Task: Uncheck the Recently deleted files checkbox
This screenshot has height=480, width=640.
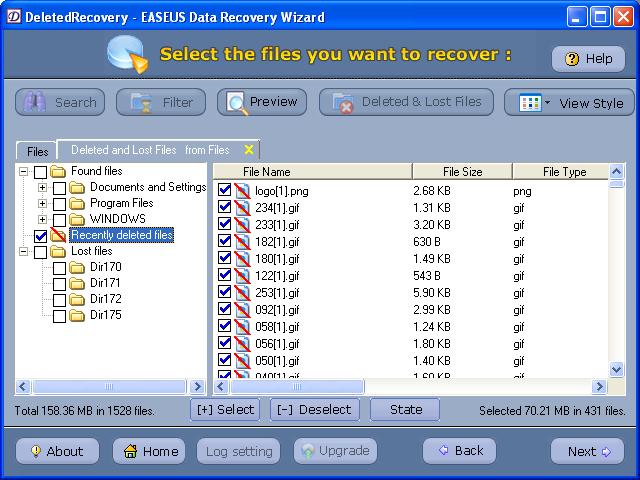Action: point(40,236)
